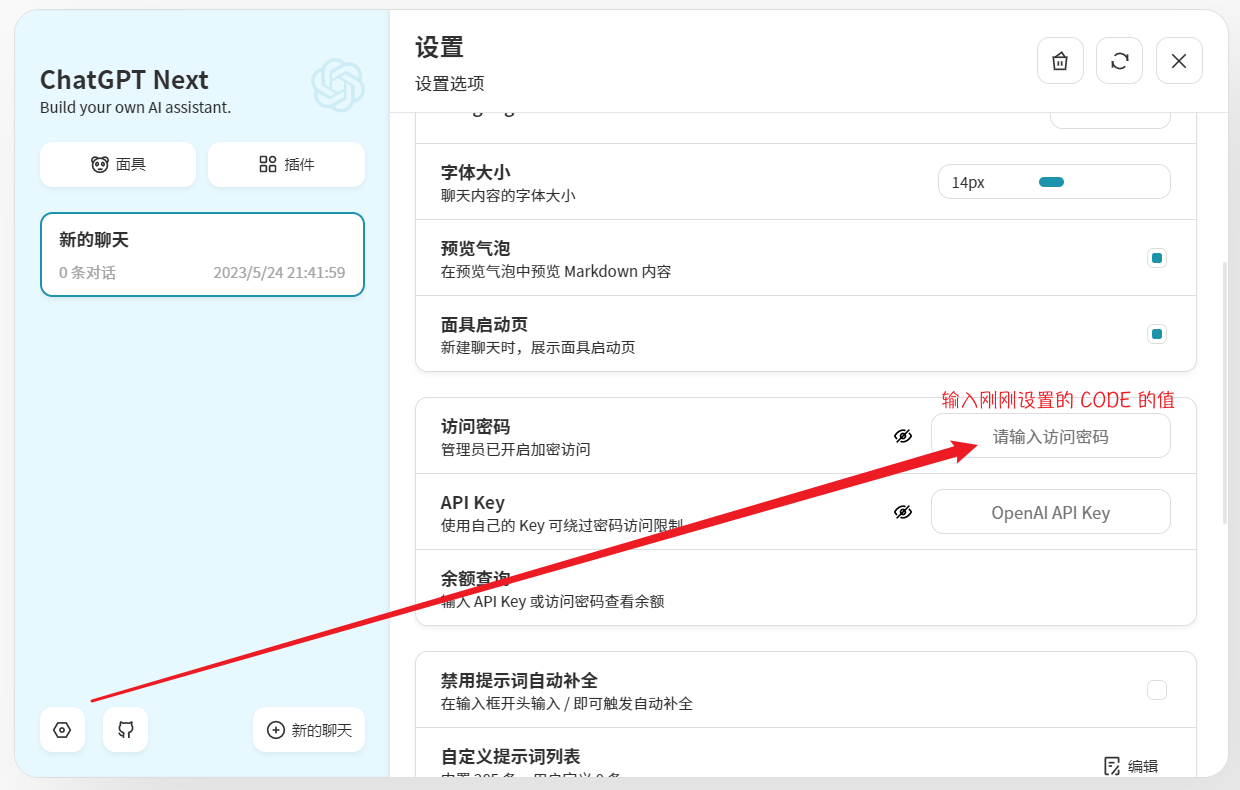Show API Key with eye icon
The height and width of the screenshot is (790, 1240).
point(903,512)
